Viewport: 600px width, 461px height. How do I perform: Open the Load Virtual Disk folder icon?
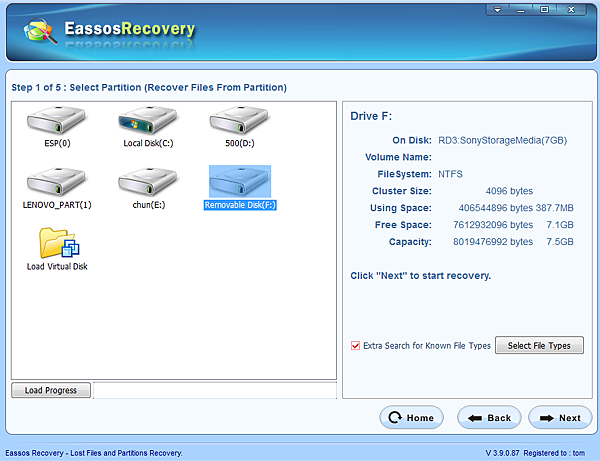[x=59, y=243]
